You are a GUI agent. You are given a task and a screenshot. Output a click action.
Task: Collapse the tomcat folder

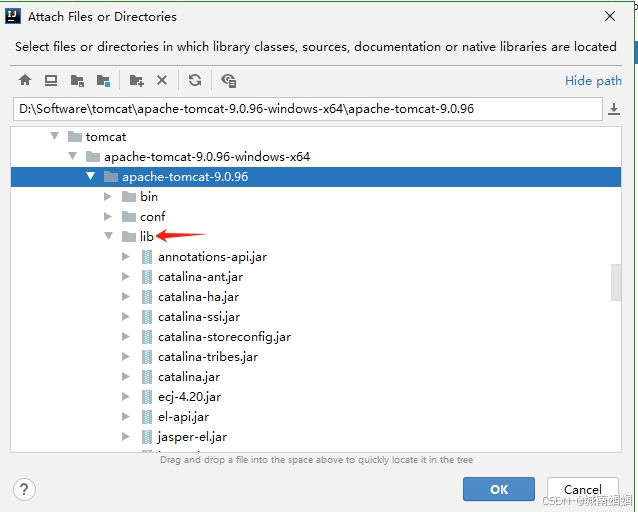55,136
